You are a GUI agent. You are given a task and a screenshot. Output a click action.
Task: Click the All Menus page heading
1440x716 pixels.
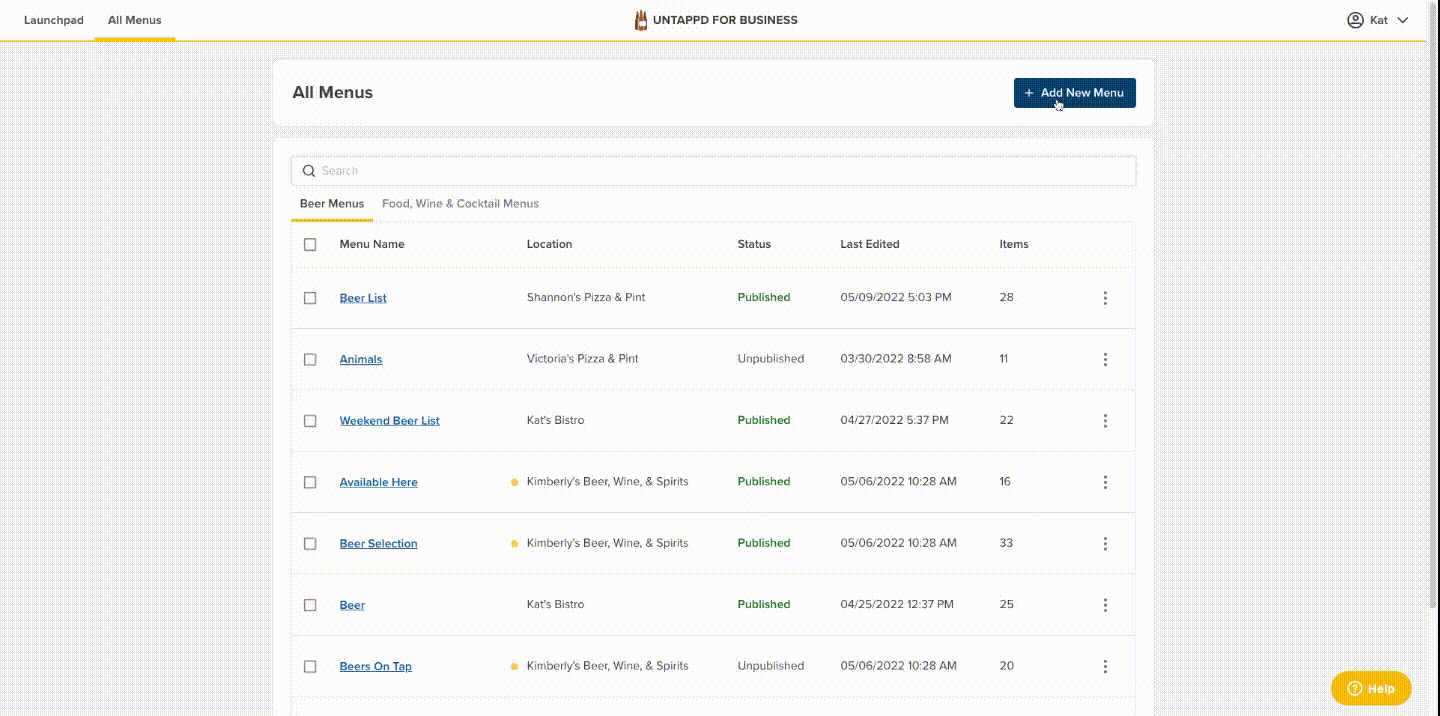coord(332,93)
